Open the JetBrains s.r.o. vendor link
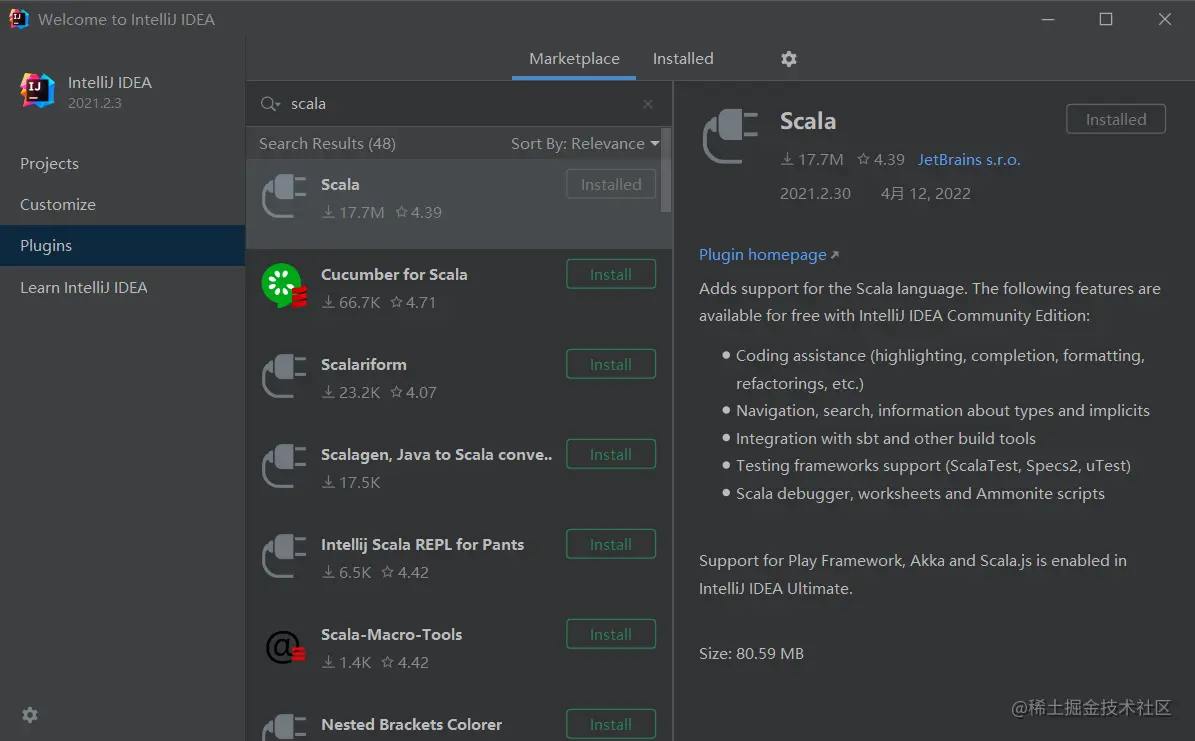1195x741 pixels. point(969,159)
